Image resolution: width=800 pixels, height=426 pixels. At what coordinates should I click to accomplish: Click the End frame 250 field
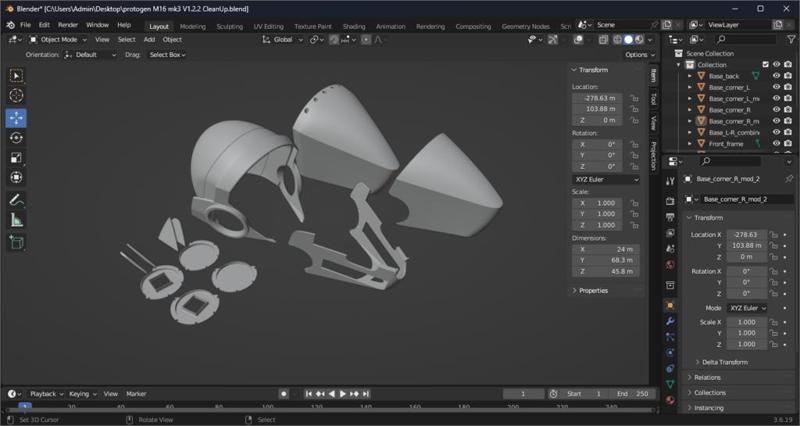tap(633, 394)
